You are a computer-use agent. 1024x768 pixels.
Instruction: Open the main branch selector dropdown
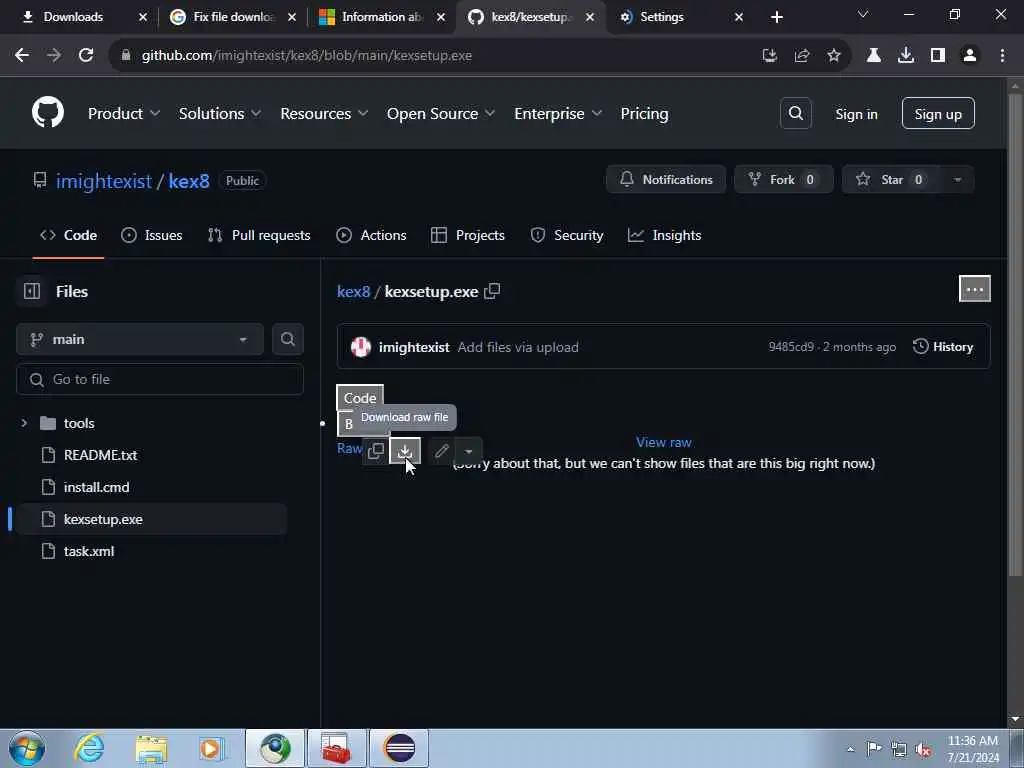(x=140, y=339)
